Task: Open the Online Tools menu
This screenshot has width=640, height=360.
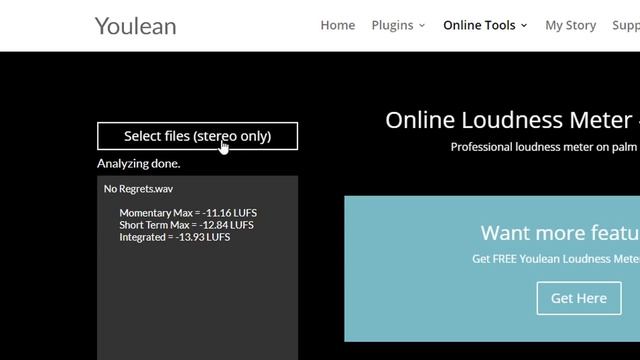Action: pyautogui.click(x=479, y=25)
